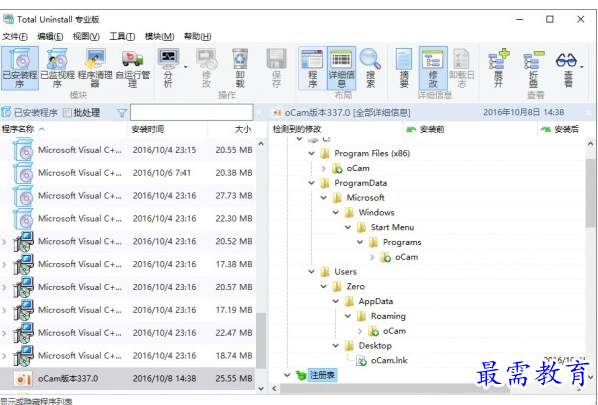The image size is (598, 405).
Task: Open the 程序清理器 module
Action: point(95,68)
